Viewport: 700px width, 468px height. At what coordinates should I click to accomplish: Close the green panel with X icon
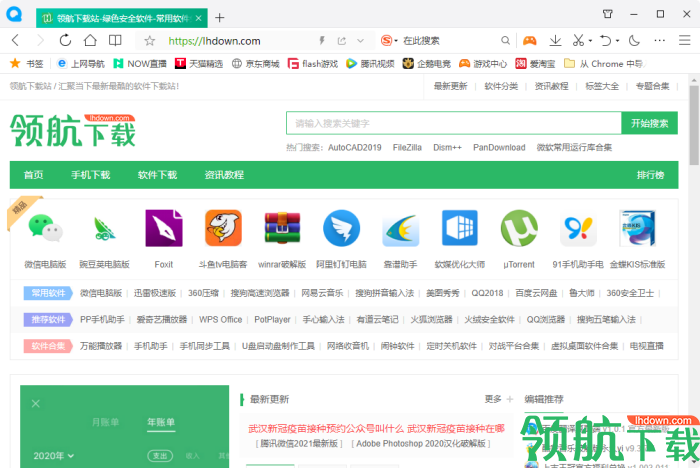click(36, 404)
